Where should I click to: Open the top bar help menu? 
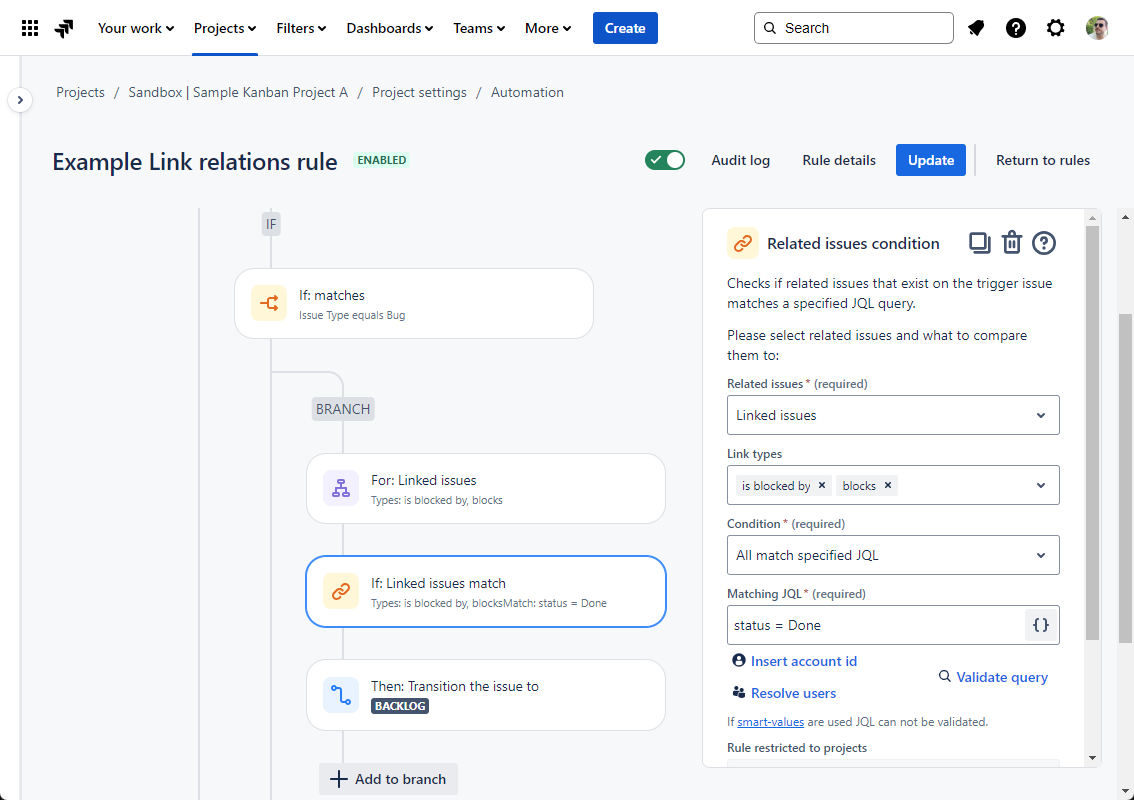(x=1016, y=27)
